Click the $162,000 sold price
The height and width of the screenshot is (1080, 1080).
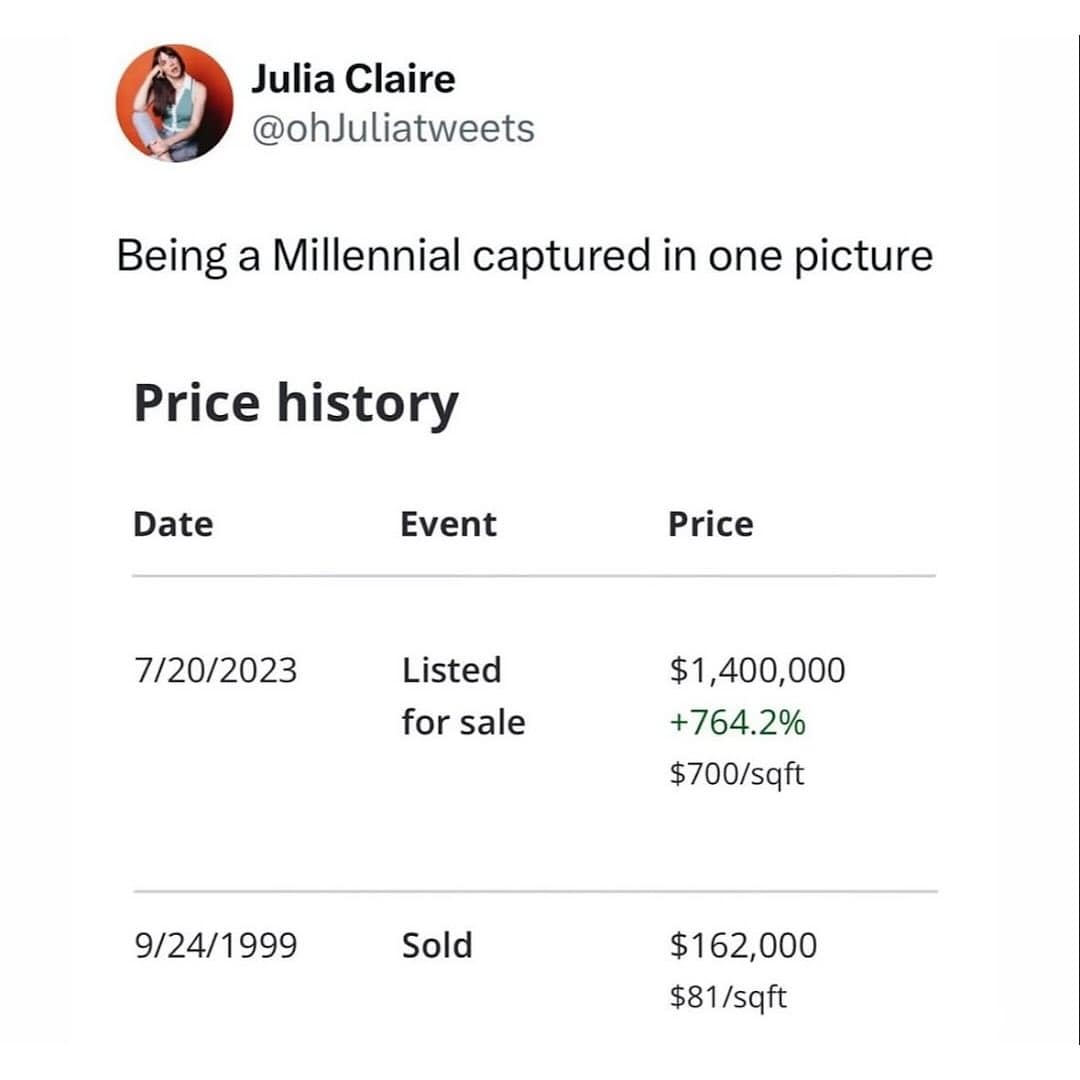tap(743, 946)
